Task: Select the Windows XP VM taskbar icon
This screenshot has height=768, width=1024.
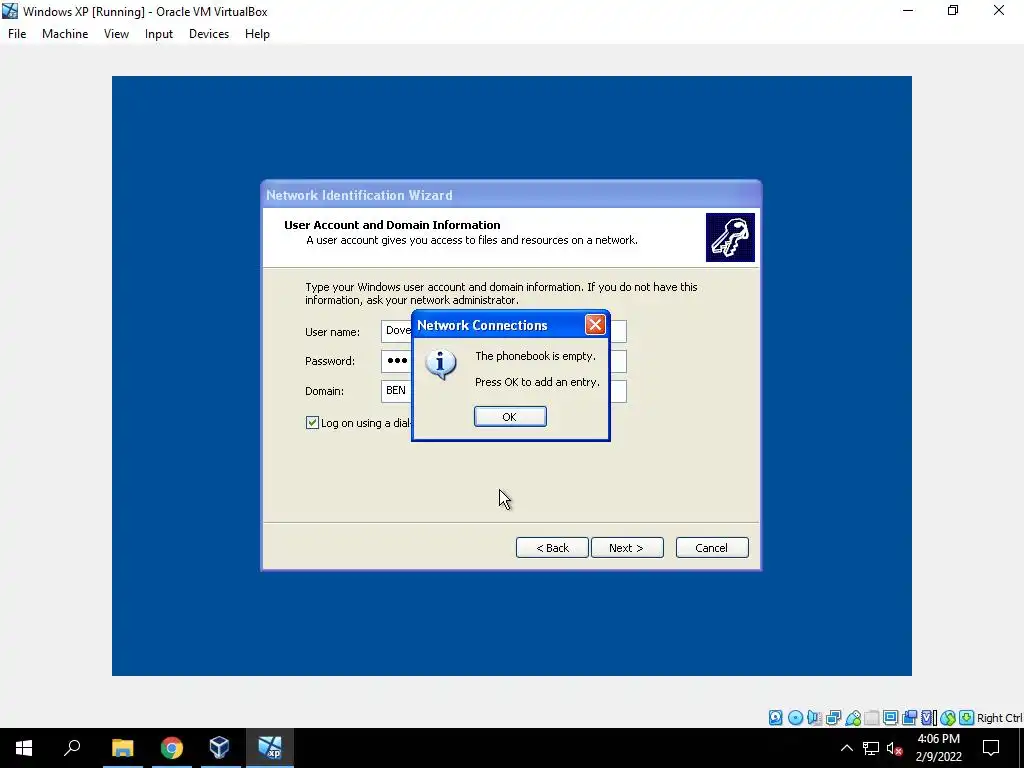Action: pyautogui.click(x=270, y=748)
